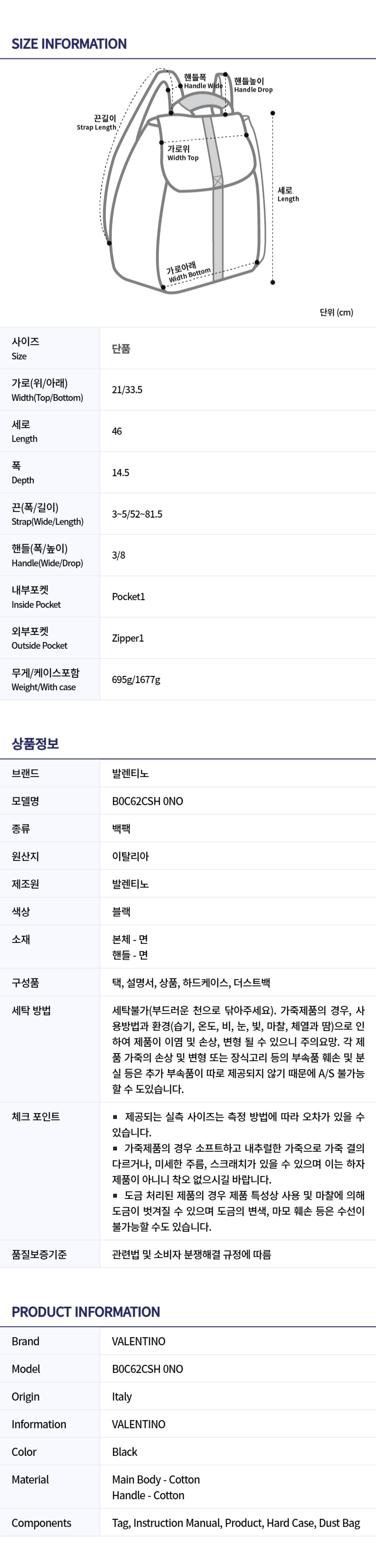Screen dimensions: 376x1568
Task: Click the Components row label
Action: click(x=42, y=1522)
